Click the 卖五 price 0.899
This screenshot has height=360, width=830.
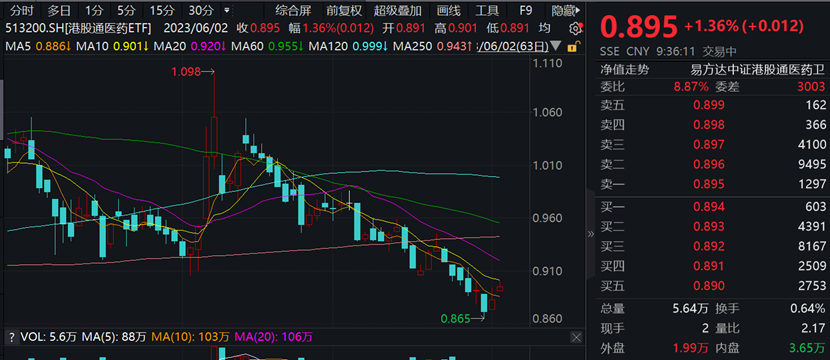coord(709,105)
